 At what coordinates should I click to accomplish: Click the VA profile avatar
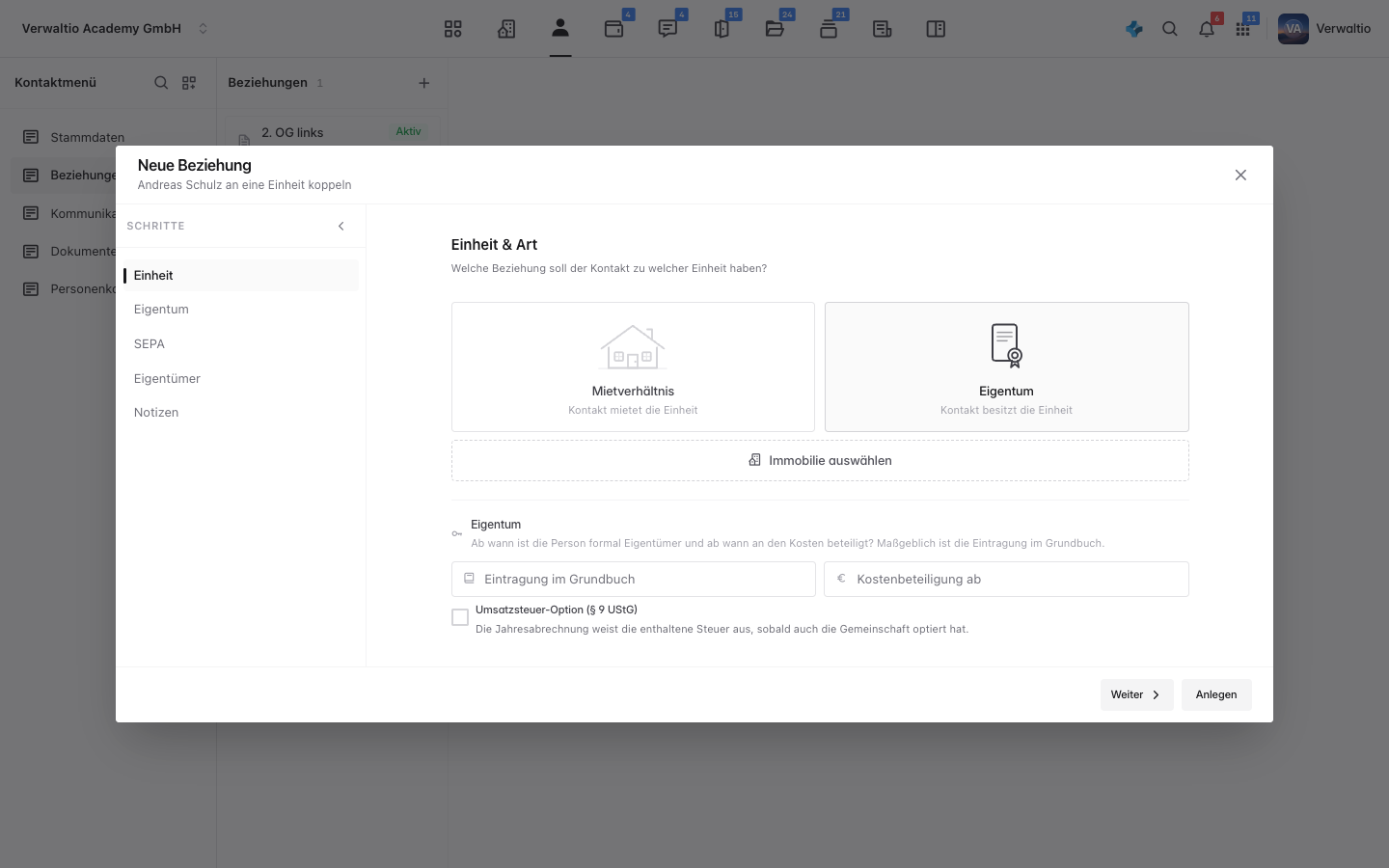pyautogui.click(x=1294, y=29)
